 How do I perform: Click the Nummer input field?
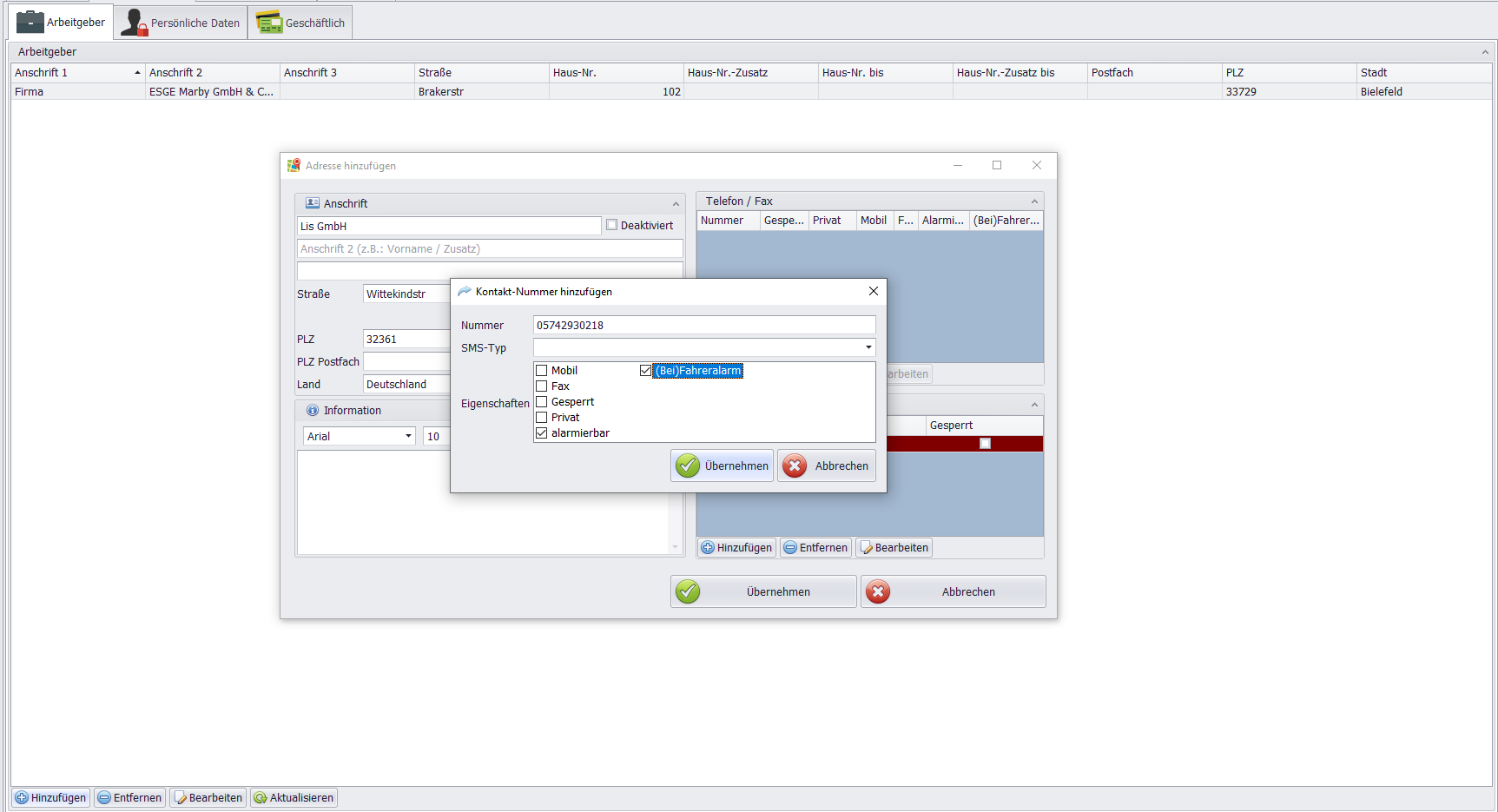pos(703,326)
